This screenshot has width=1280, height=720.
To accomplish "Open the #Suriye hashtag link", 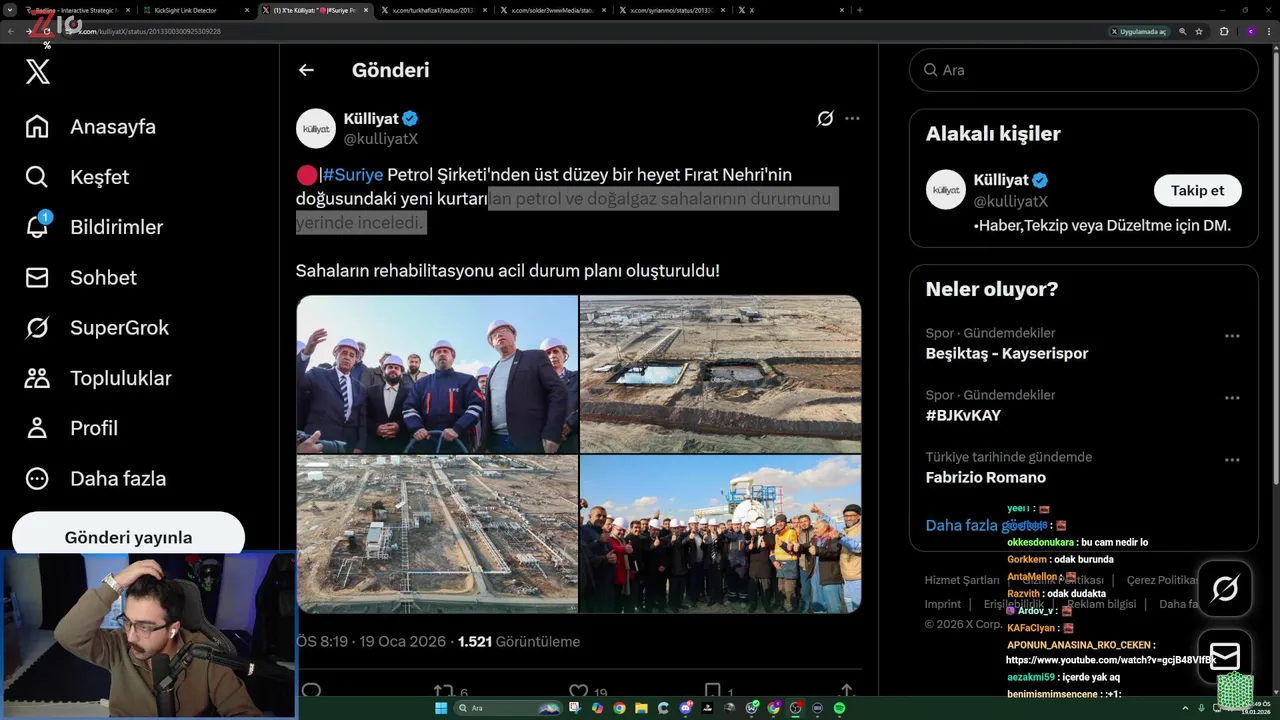I will [x=353, y=175].
